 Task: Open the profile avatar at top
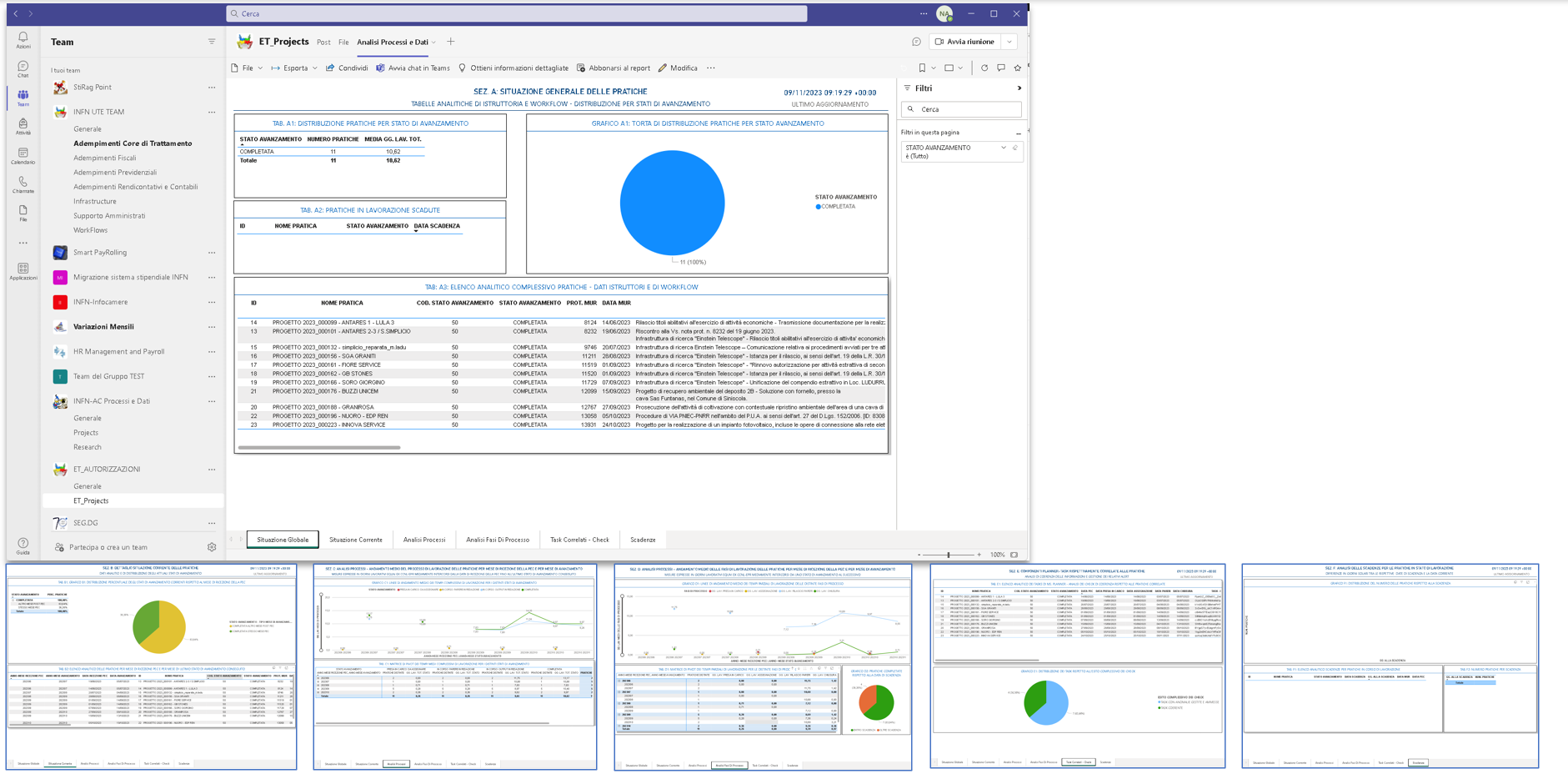tap(944, 13)
